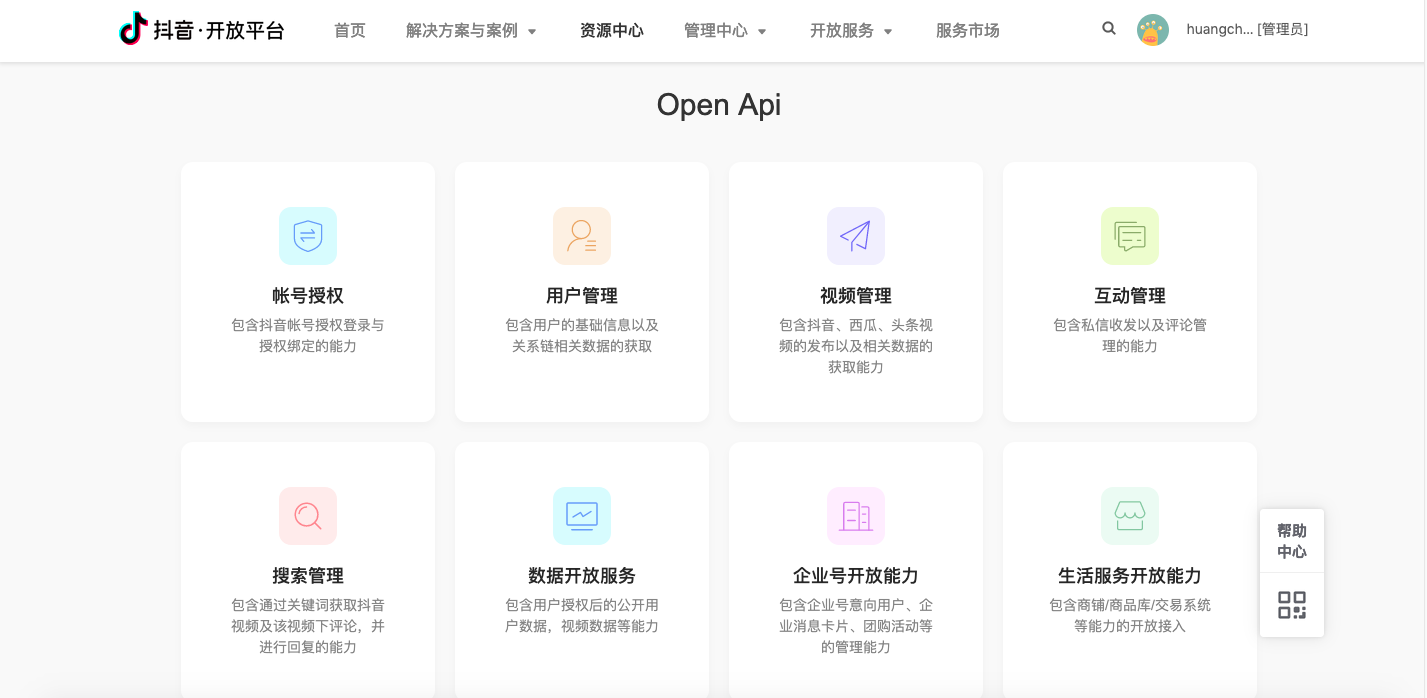The width and height of the screenshot is (1427, 698).
Task: Open the 数据开放服务 card title
Action: 582,576
